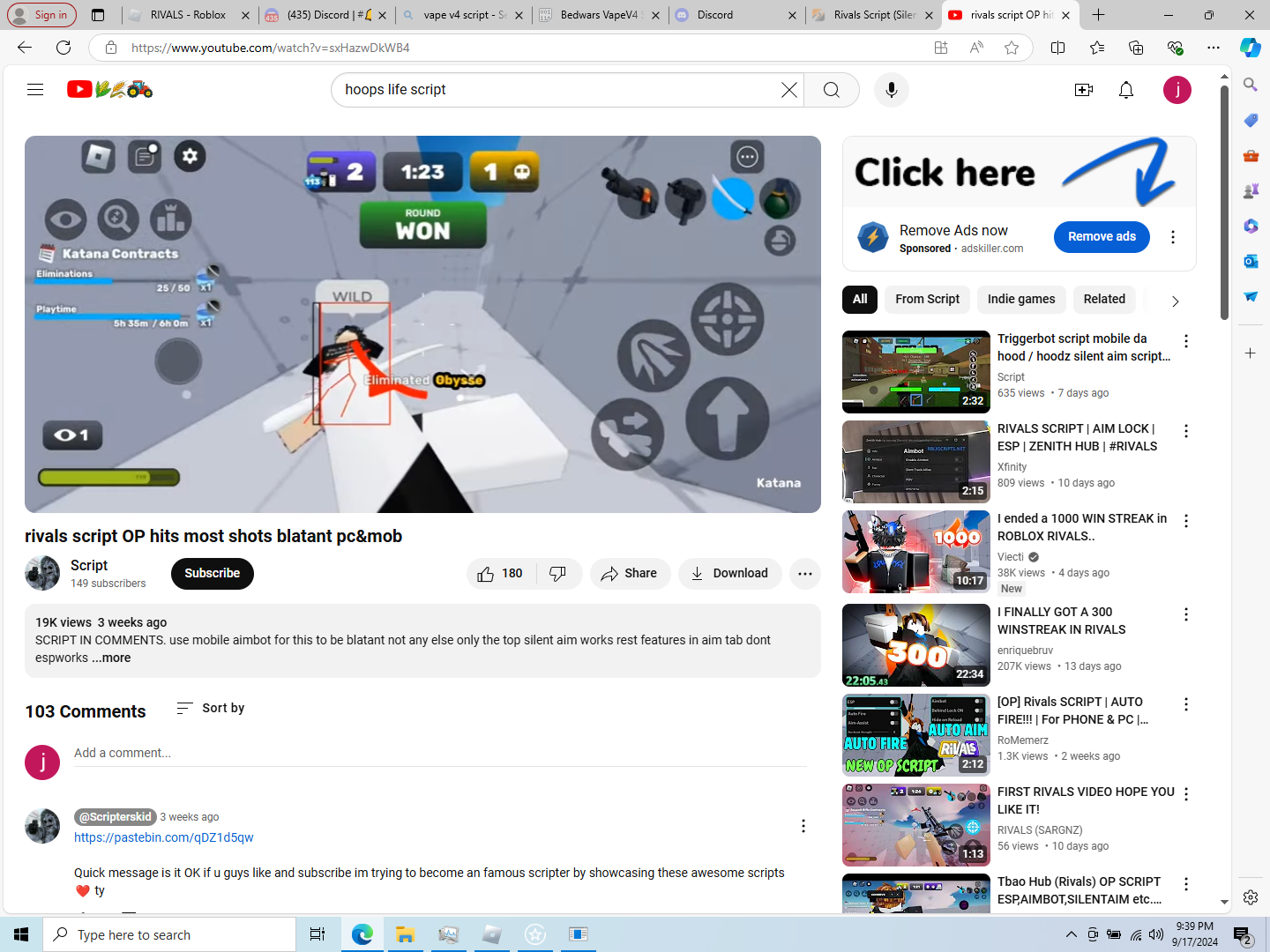Open more actions under the video

(x=805, y=574)
